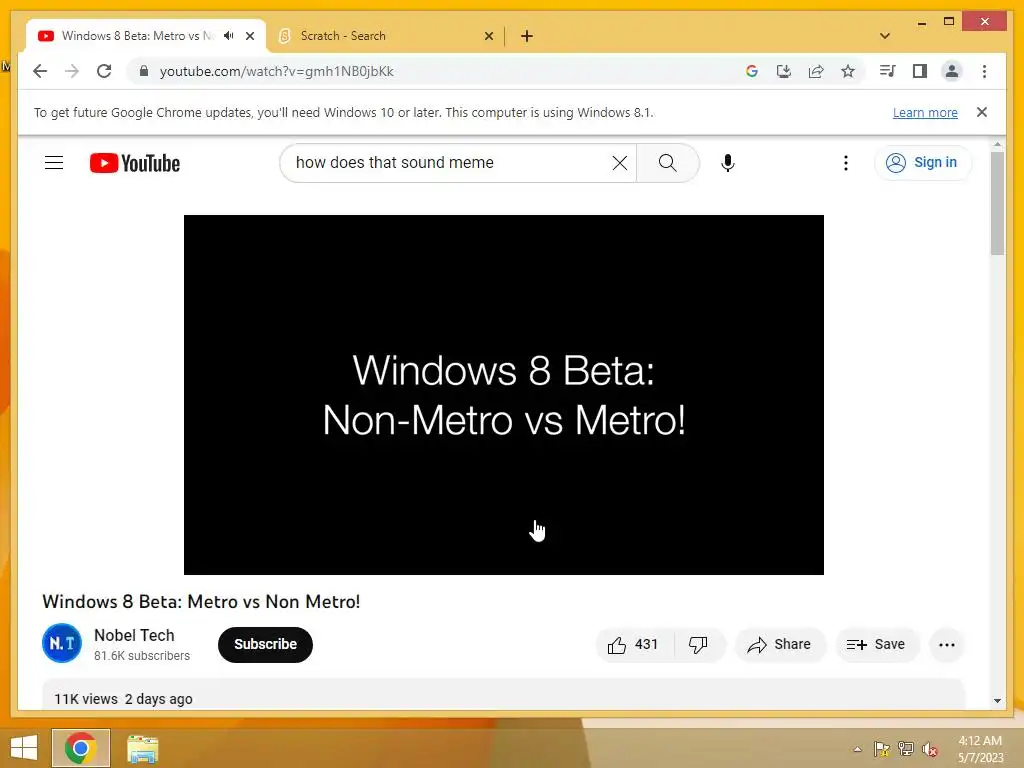The height and width of the screenshot is (768, 1024).
Task: Click the Share button
Action: click(780, 645)
